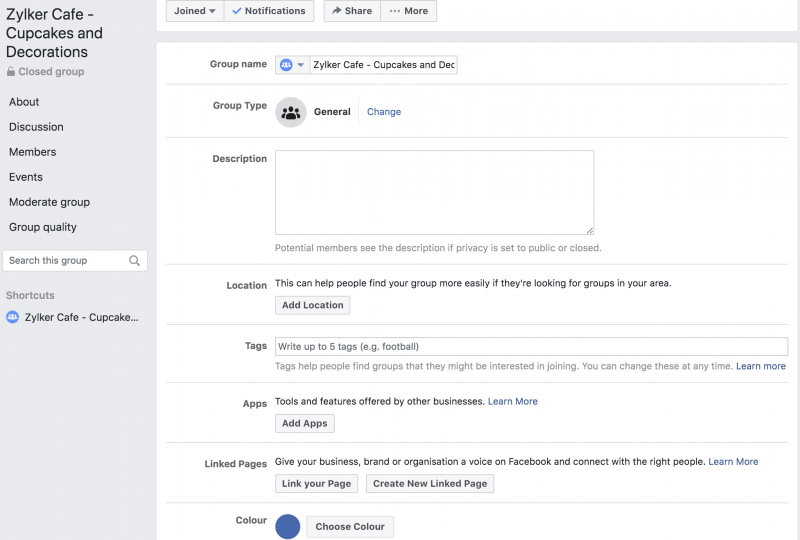Click the Add Location button
This screenshot has width=800, height=540.
click(x=312, y=305)
